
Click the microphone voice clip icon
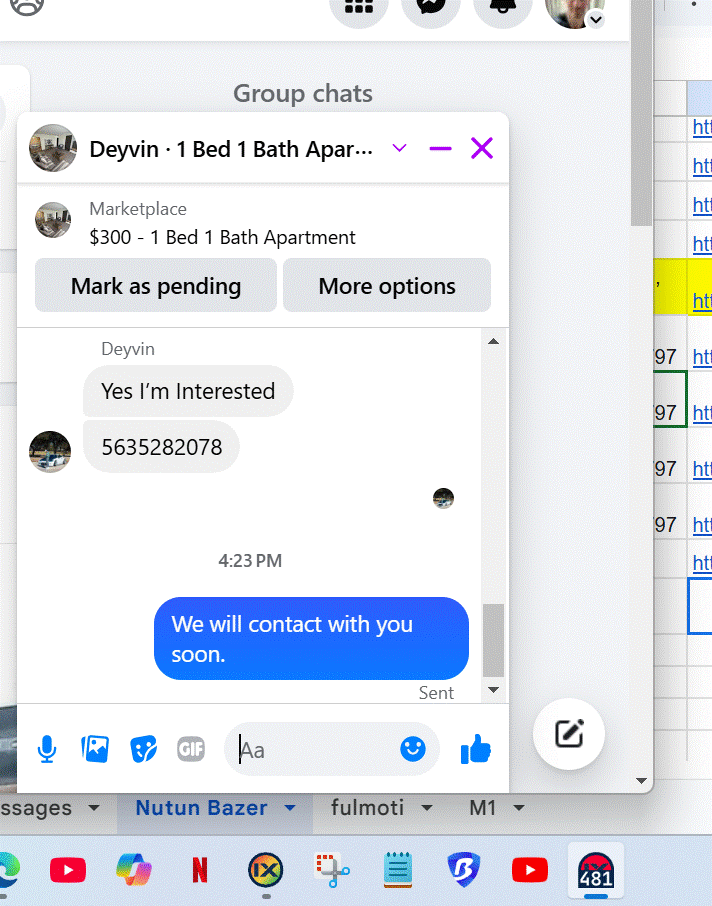47,749
